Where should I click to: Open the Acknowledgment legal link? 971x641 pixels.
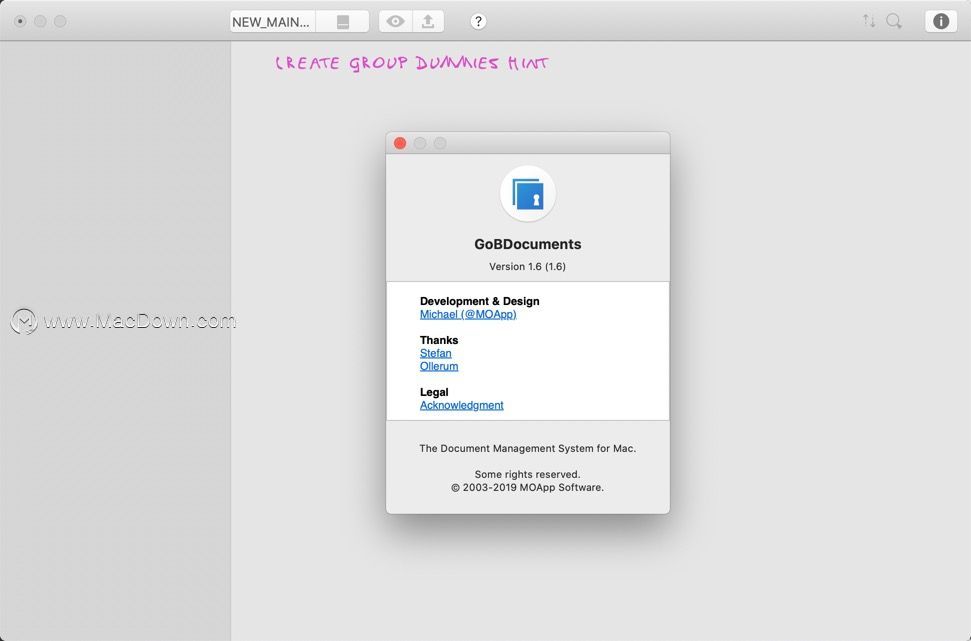(x=461, y=406)
